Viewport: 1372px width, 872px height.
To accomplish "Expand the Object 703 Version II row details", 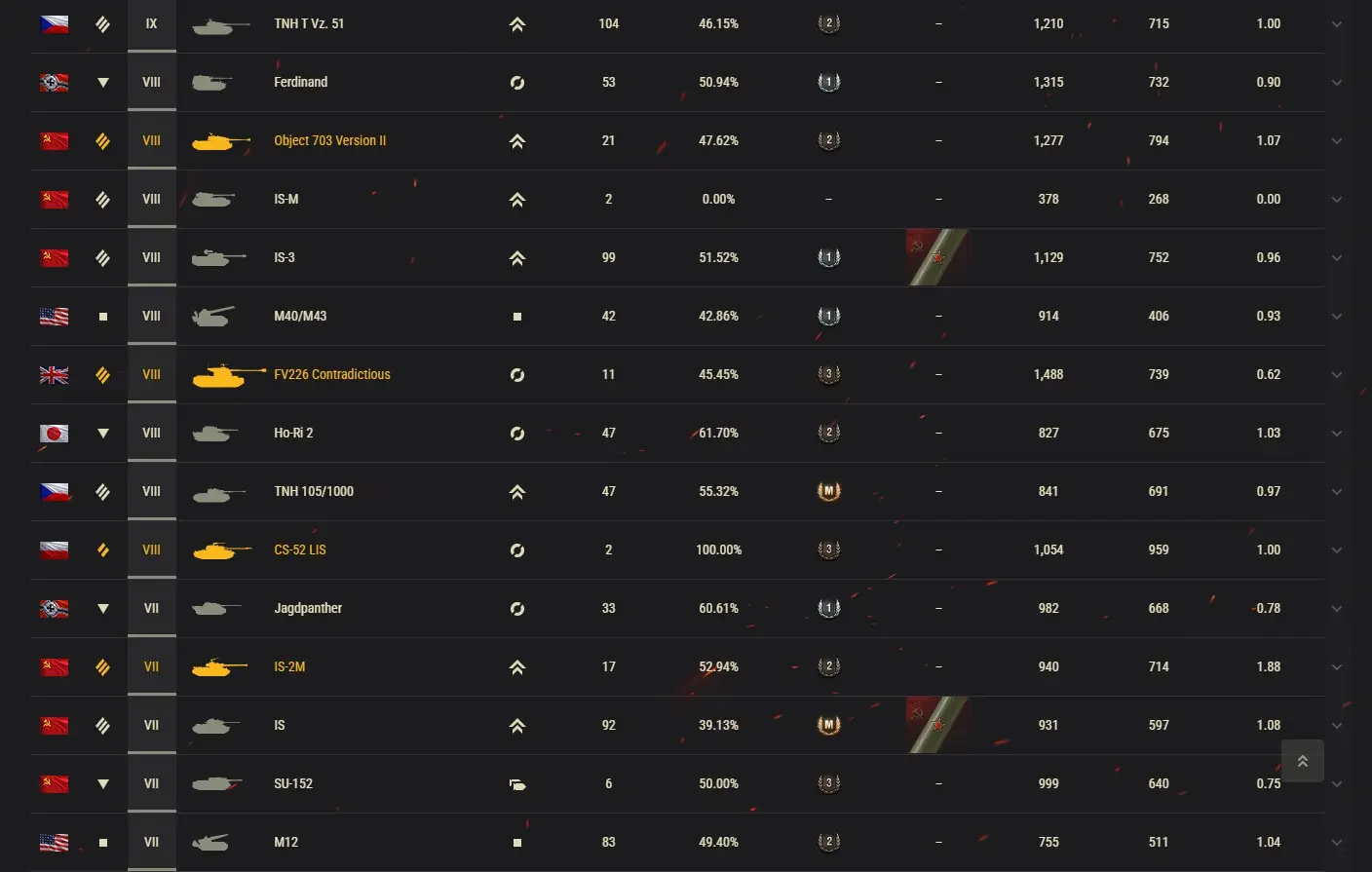I will point(1337,141).
